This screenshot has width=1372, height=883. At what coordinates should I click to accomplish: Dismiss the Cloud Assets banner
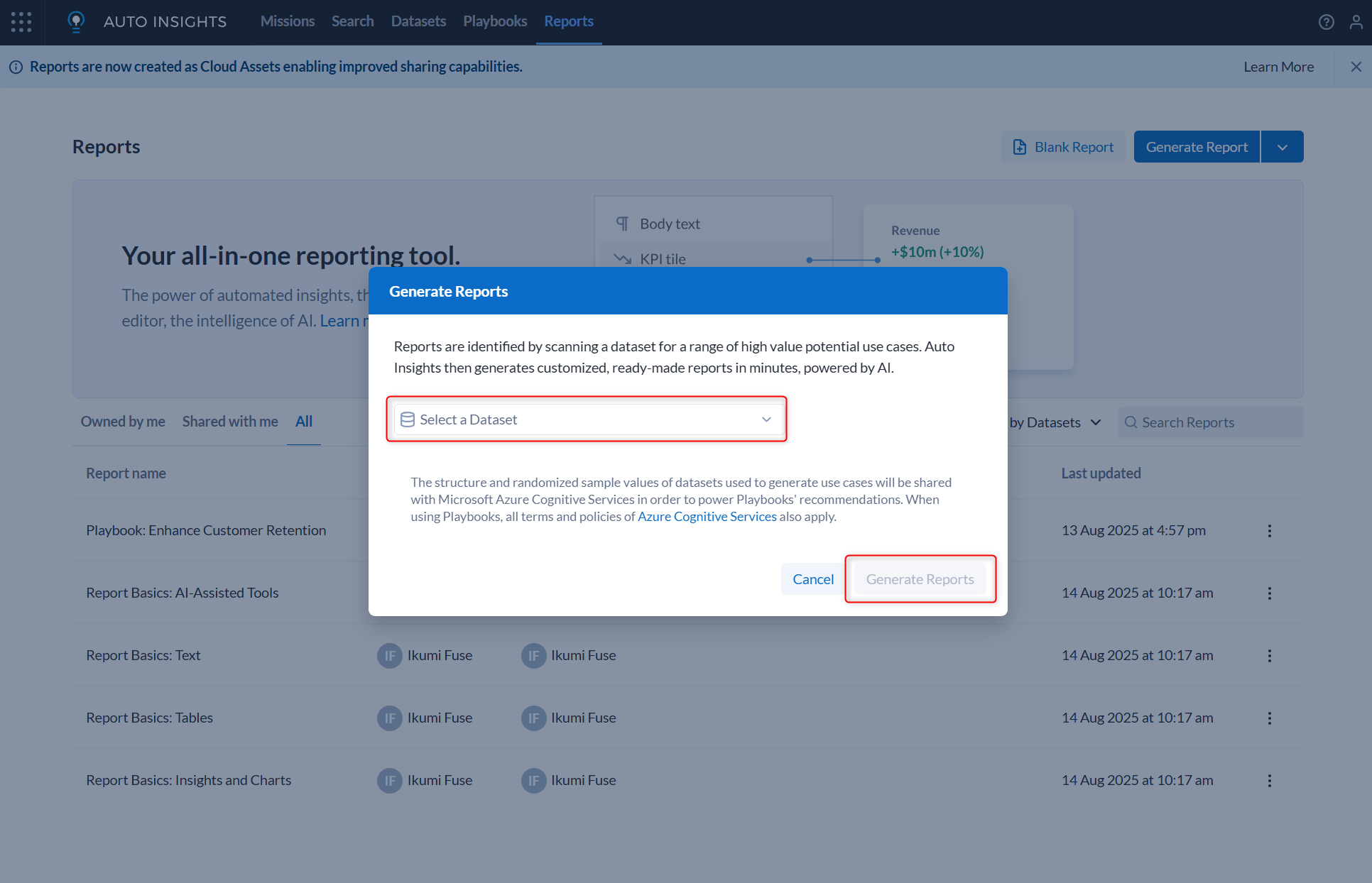pos(1356,67)
